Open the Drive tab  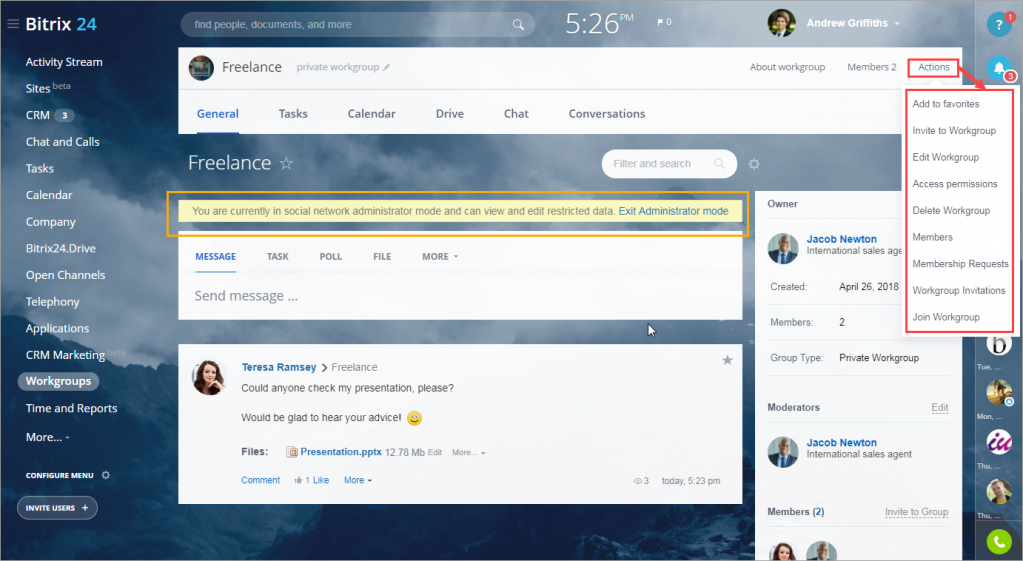click(450, 114)
